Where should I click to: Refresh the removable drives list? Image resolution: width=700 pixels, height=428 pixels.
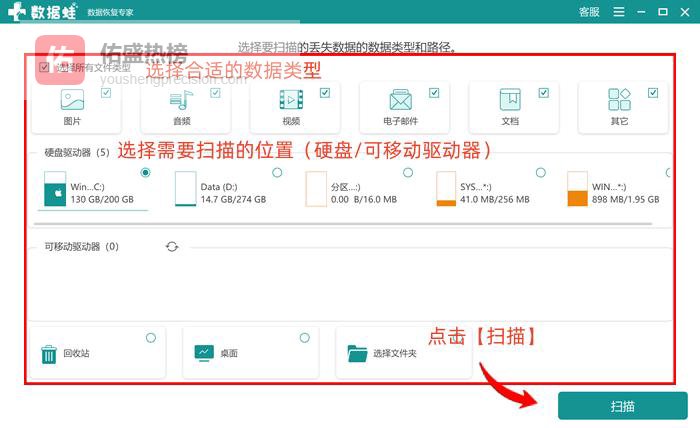[x=172, y=246]
